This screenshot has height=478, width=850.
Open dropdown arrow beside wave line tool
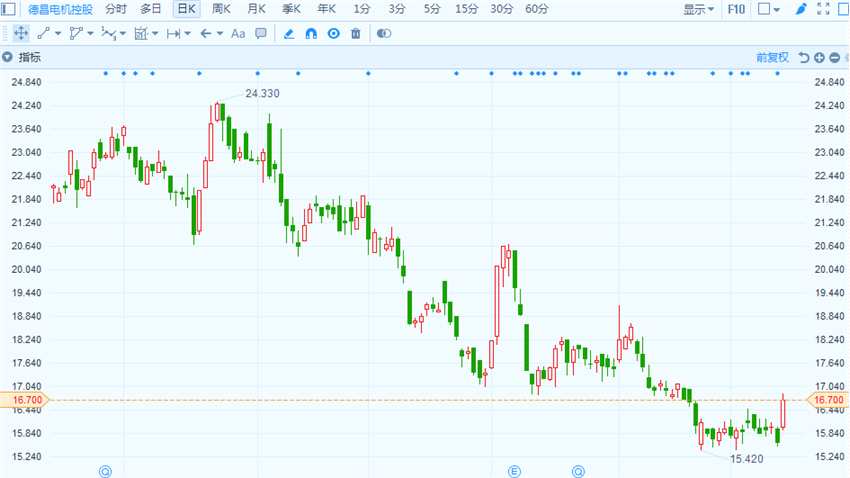click(123, 34)
